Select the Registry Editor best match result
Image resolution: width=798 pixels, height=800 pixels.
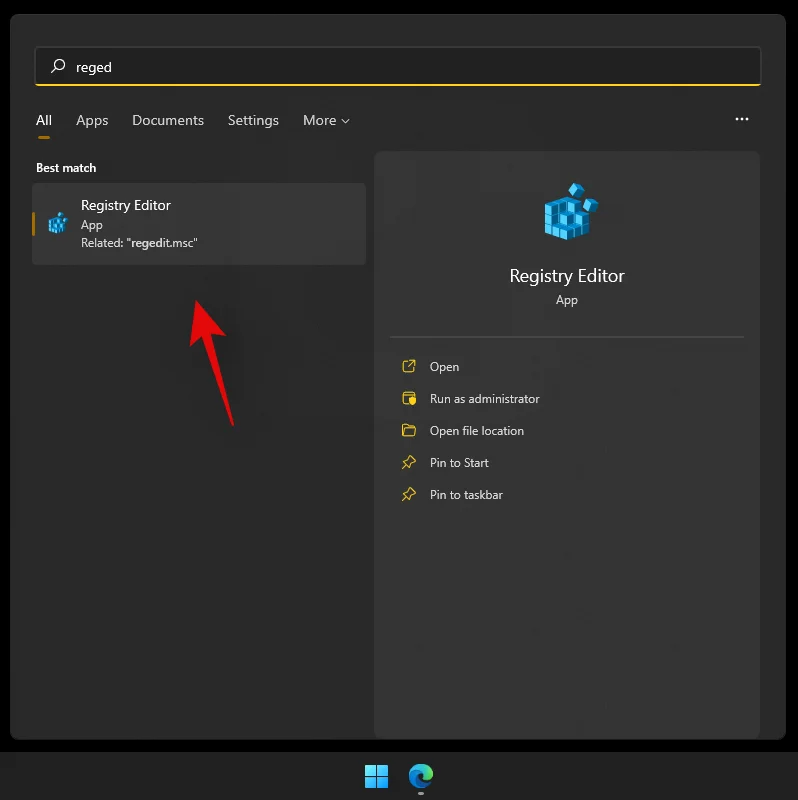(199, 223)
